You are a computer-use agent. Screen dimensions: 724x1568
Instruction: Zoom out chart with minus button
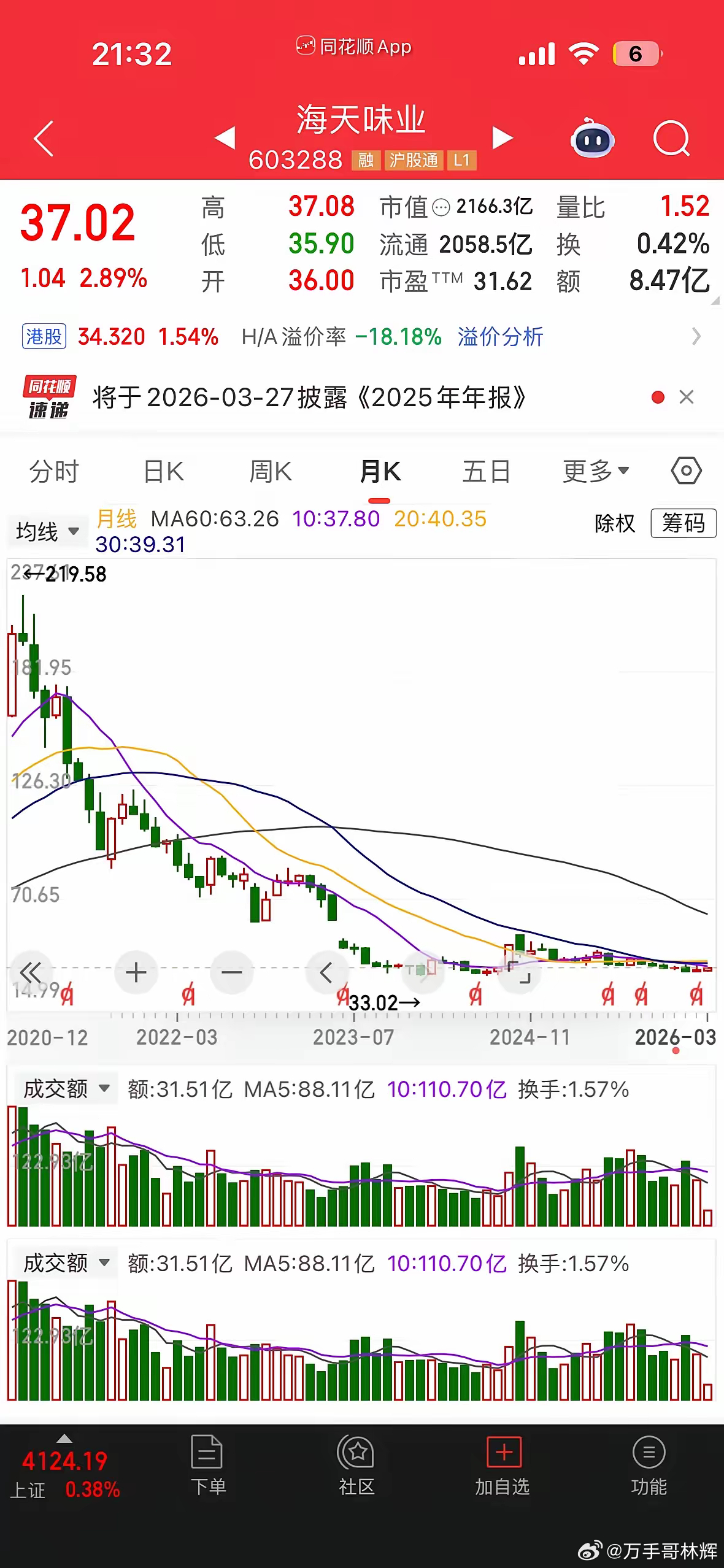(x=231, y=972)
